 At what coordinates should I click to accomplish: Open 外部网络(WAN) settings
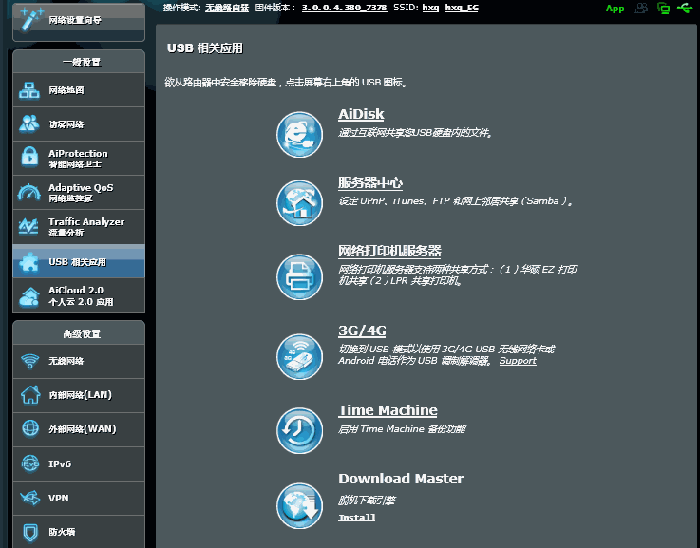click(x=79, y=429)
